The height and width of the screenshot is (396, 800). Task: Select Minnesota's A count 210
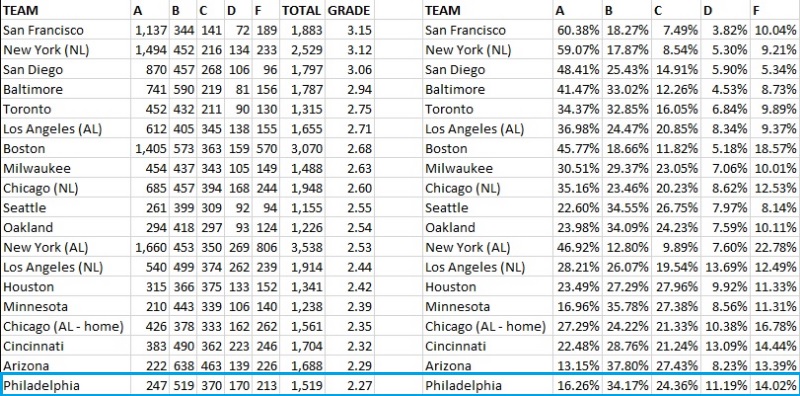point(156,307)
